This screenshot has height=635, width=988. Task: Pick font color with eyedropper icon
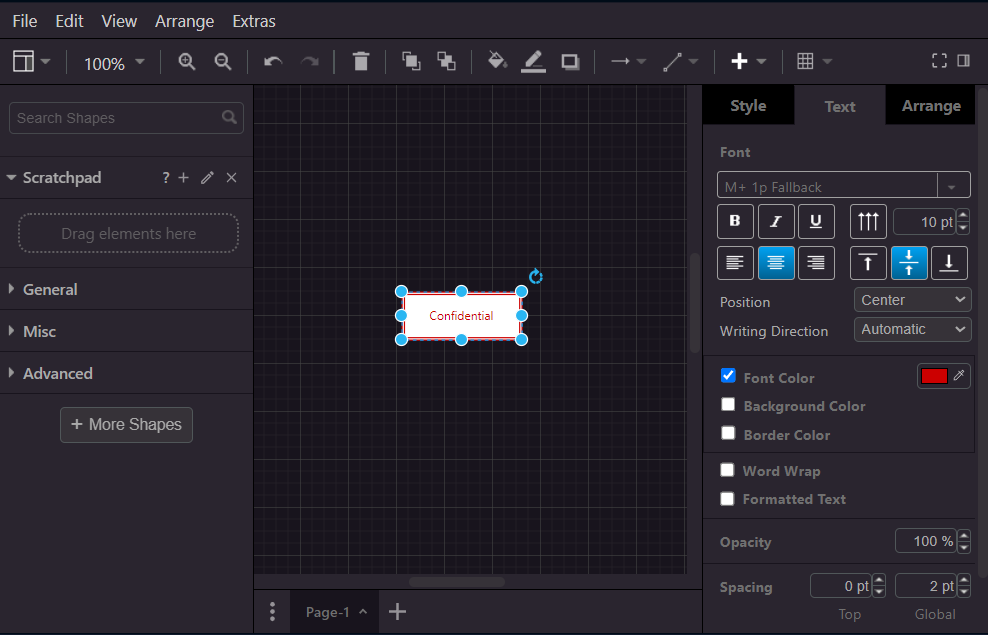coord(959,375)
